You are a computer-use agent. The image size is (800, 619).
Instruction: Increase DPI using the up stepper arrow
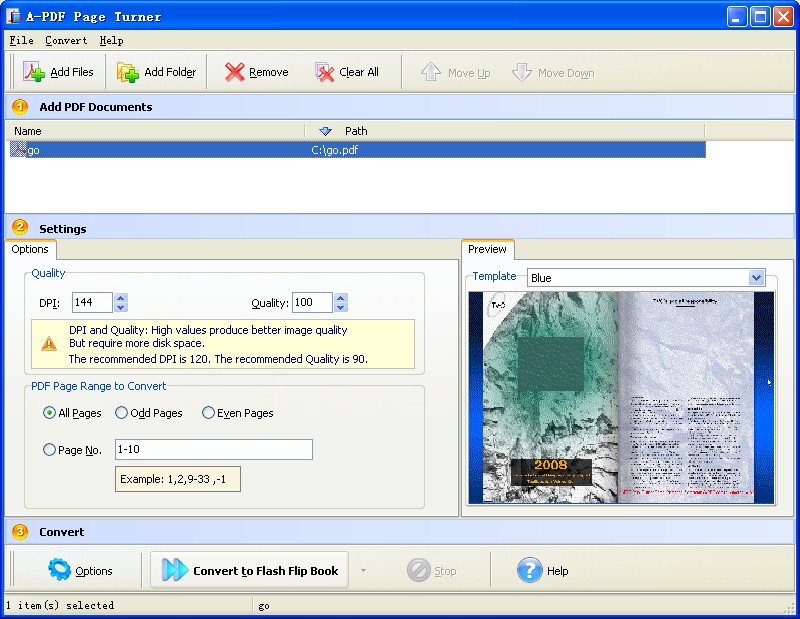[x=120, y=297]
